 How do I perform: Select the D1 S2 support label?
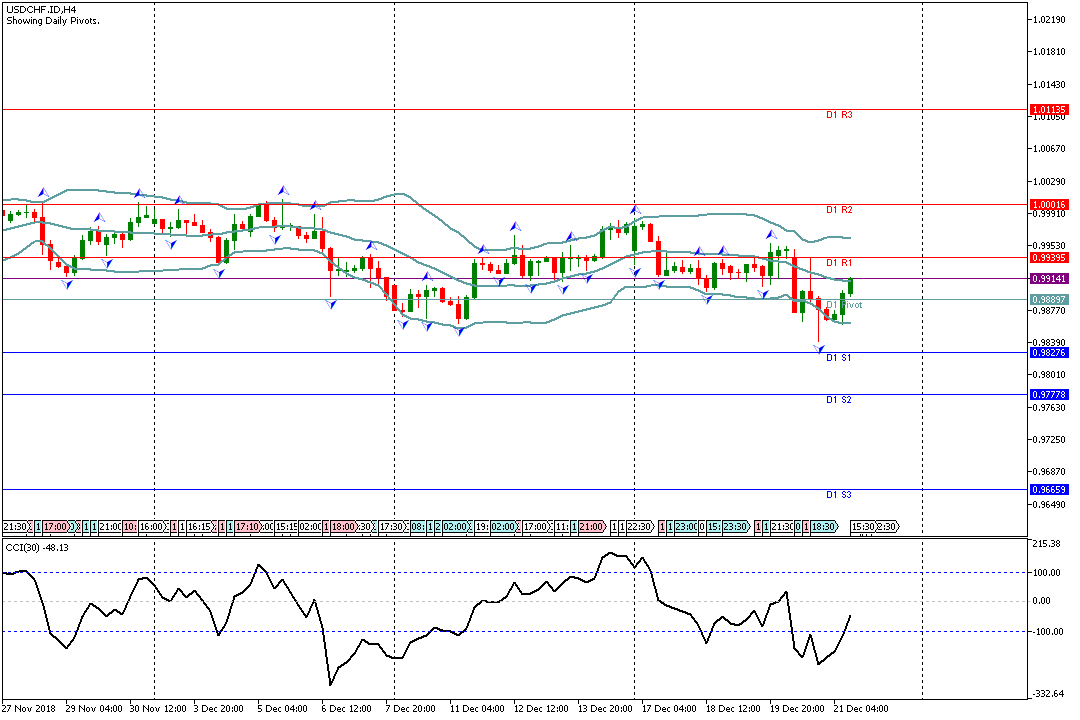[x=839, y=400]
